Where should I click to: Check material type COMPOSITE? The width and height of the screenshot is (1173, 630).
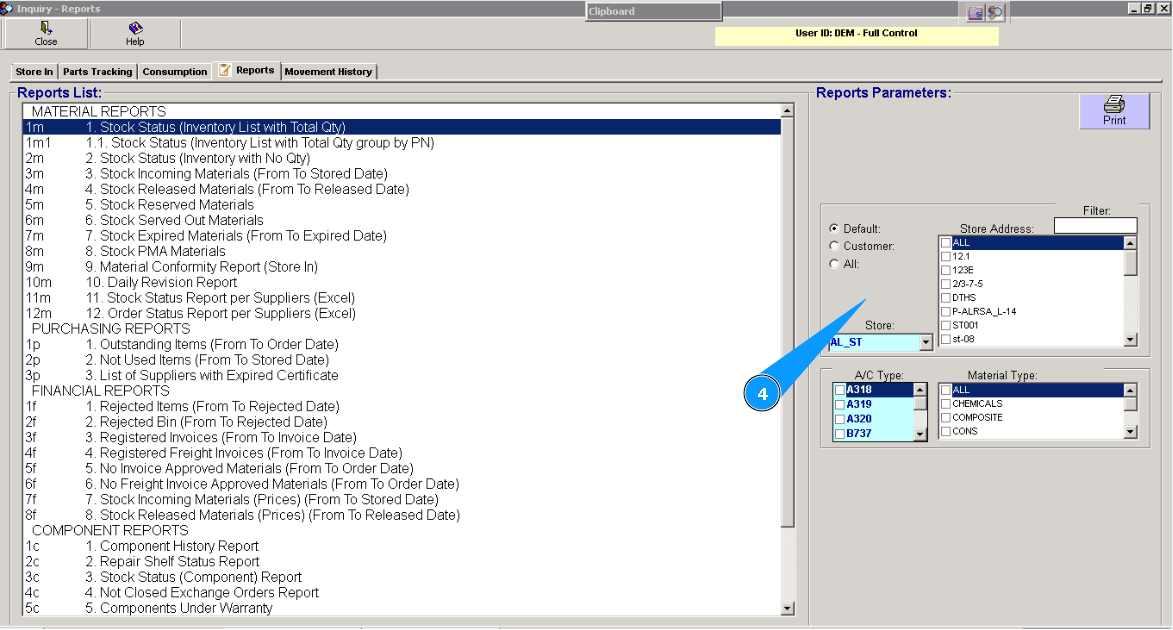pyautogui.click(x=946, y=418)
